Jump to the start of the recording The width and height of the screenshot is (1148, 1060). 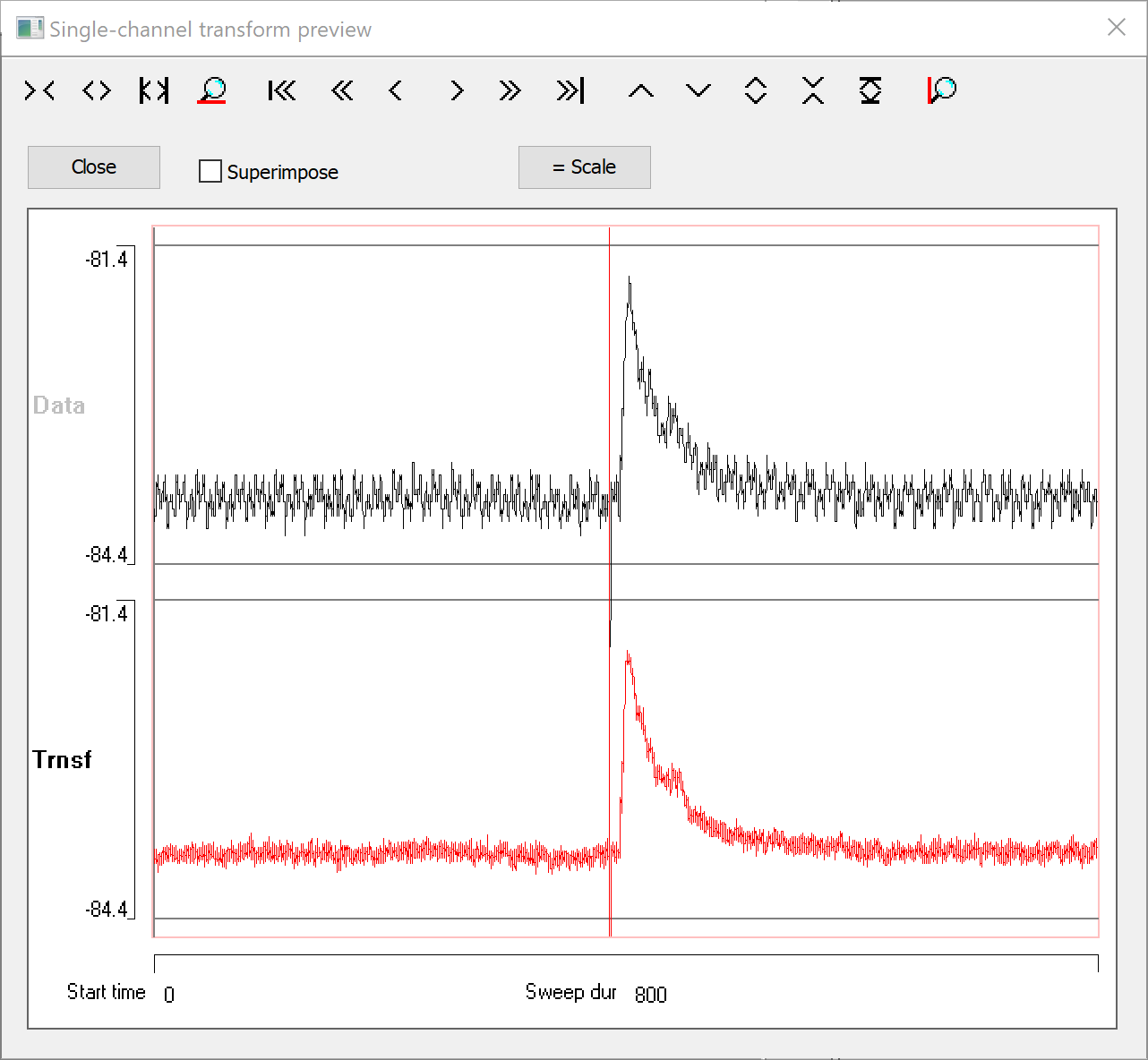[282, 90]
